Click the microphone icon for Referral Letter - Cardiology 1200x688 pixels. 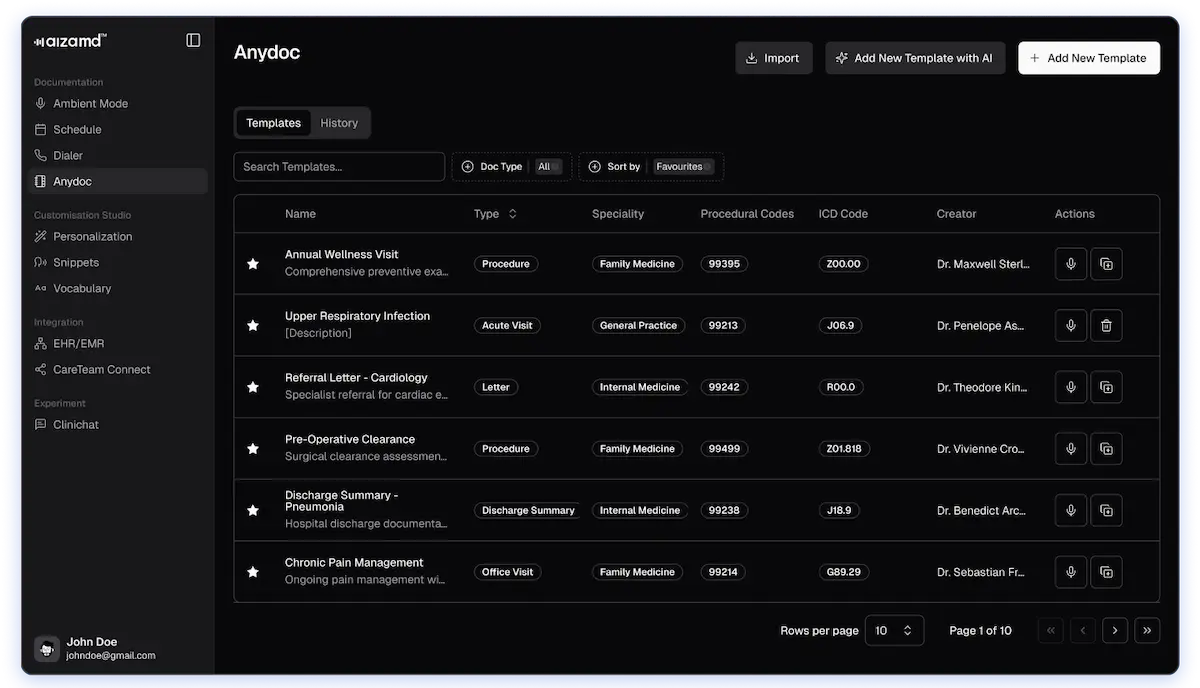coord(1071,387)
